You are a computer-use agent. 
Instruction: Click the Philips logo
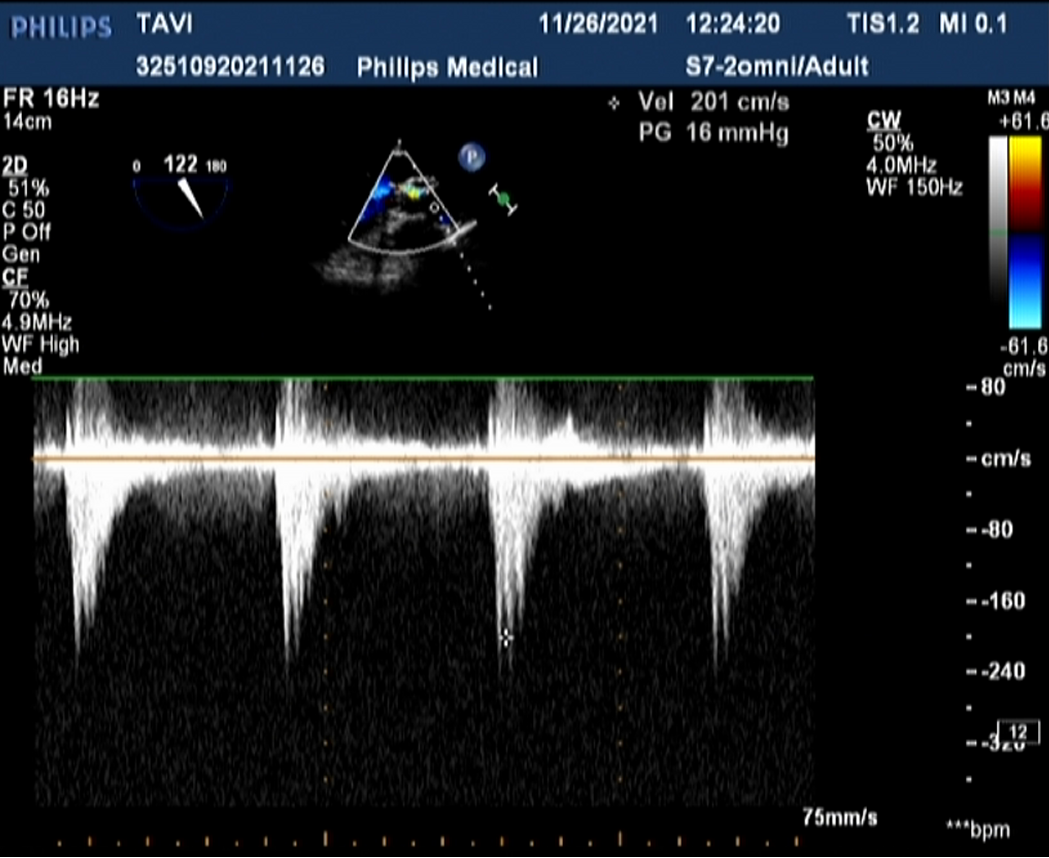(x=61, y=26)
